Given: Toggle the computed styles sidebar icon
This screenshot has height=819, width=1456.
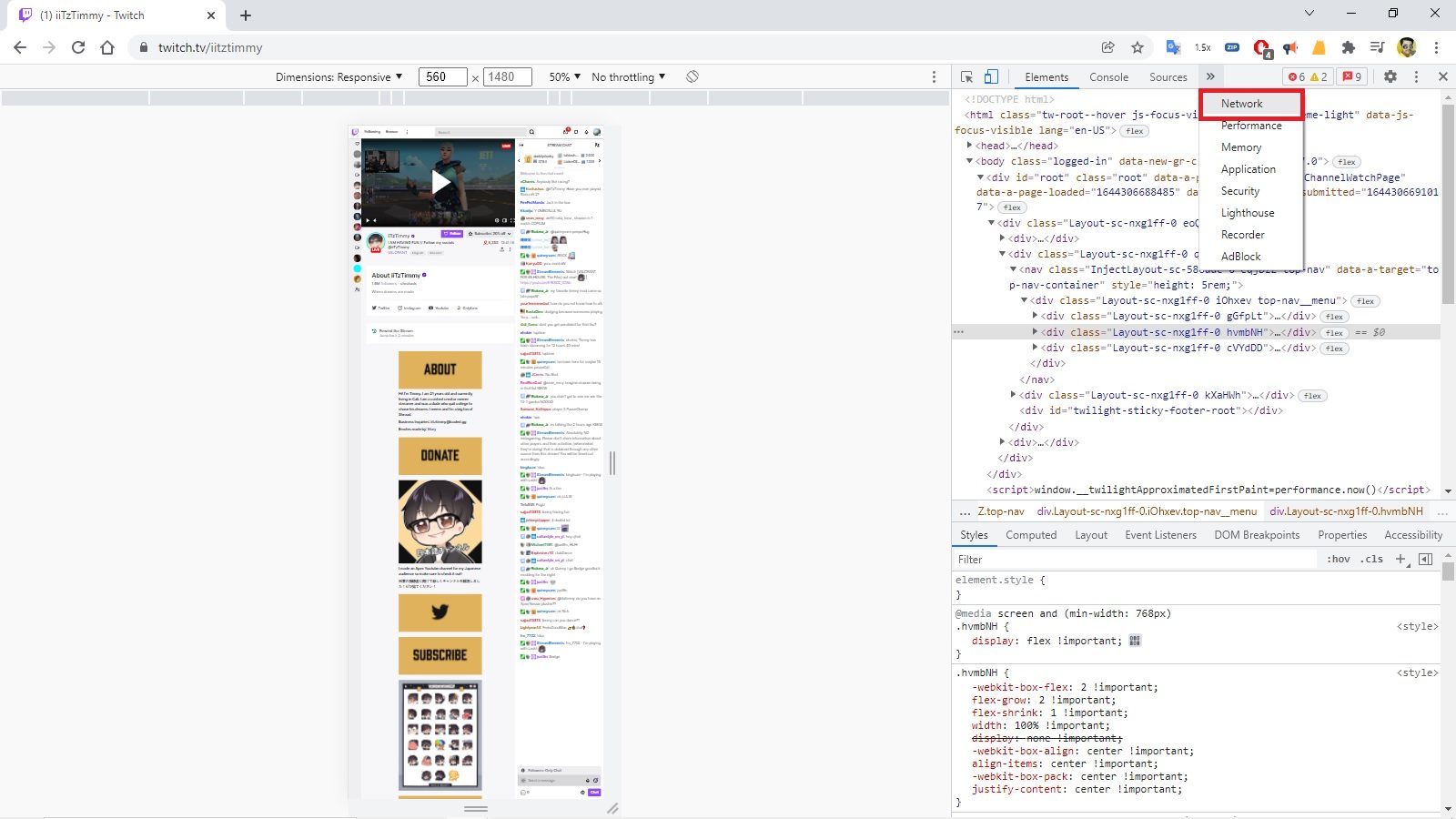Looking at the screenshot, I should tap(1426, 559).
